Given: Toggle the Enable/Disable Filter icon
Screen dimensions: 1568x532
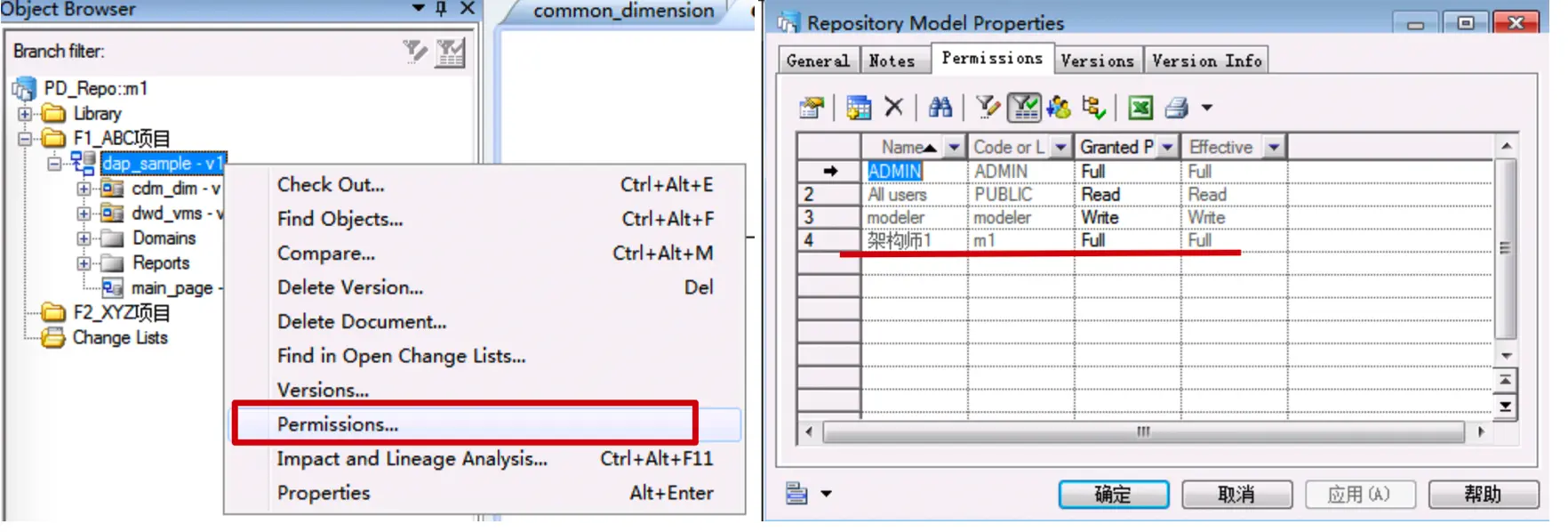Looking at the screenshot, I should pyautogui.click(x=1024, y=108).
